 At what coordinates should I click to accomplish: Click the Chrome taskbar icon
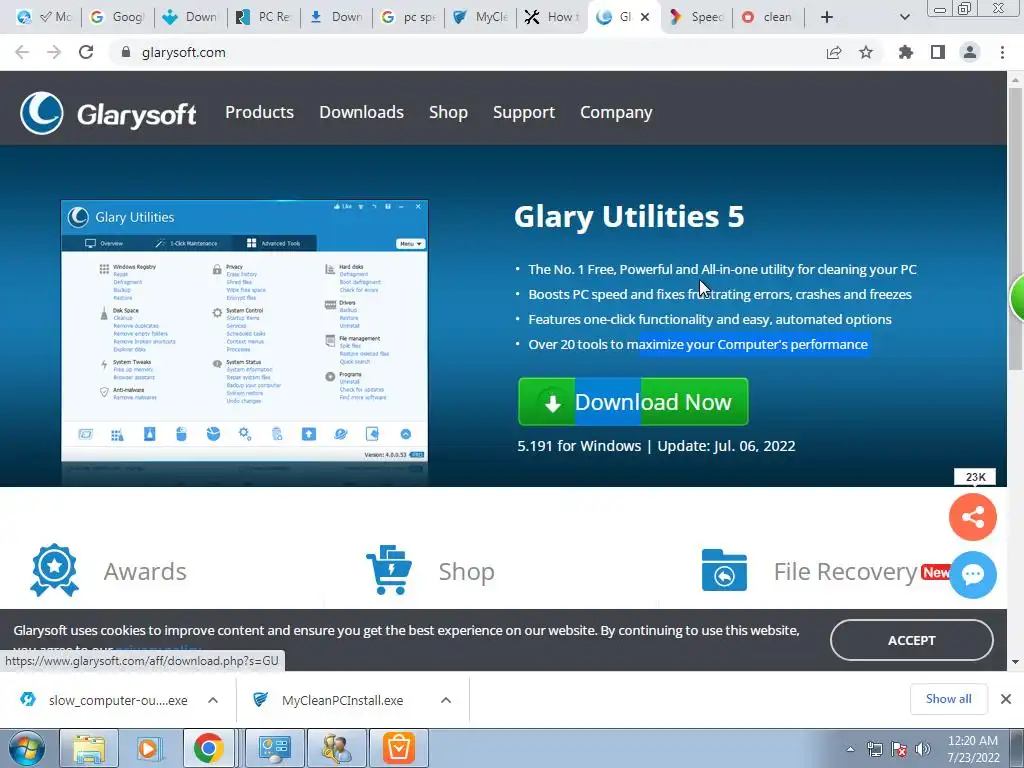coord(208,748)
